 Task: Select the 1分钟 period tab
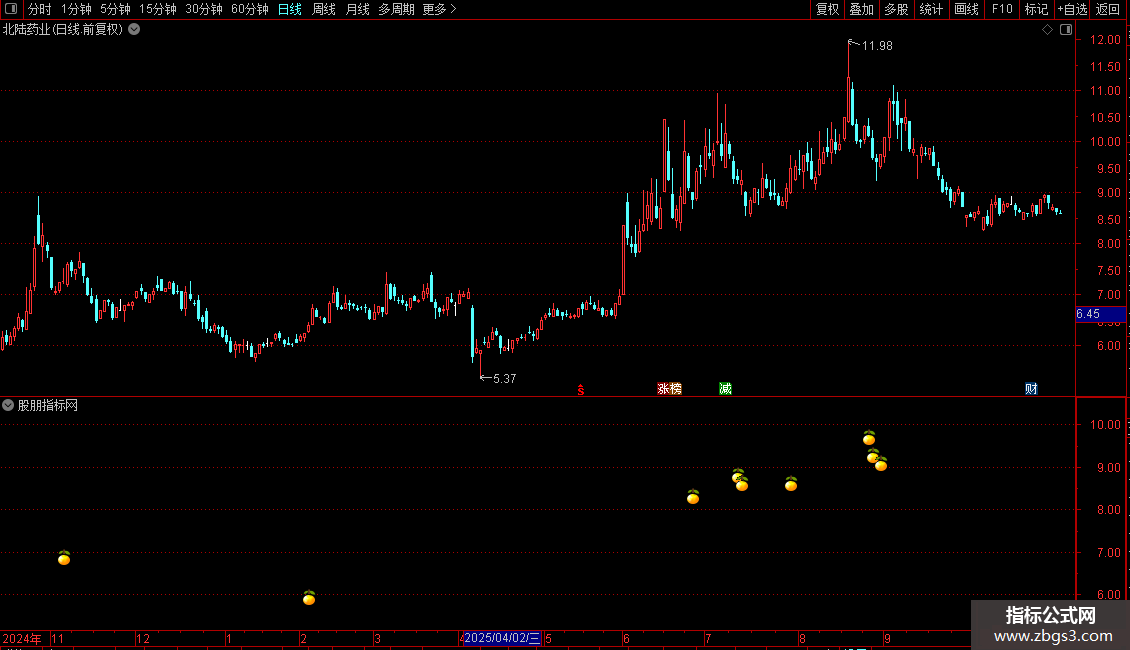(x=76, y=9)
